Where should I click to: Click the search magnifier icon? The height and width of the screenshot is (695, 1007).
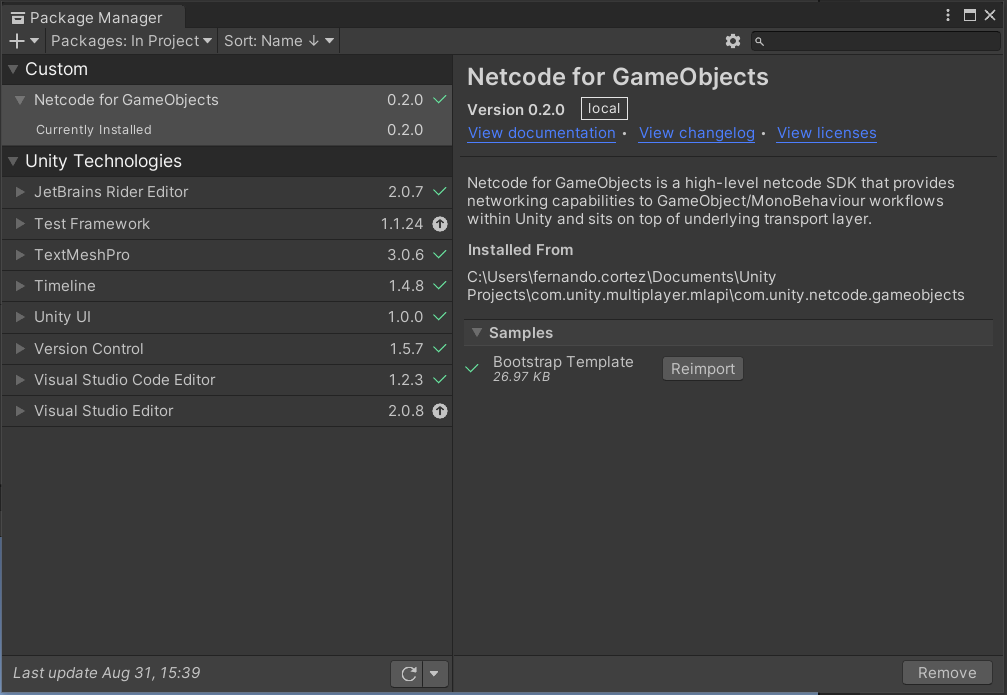pyautogui.click(x=760, y=42)
